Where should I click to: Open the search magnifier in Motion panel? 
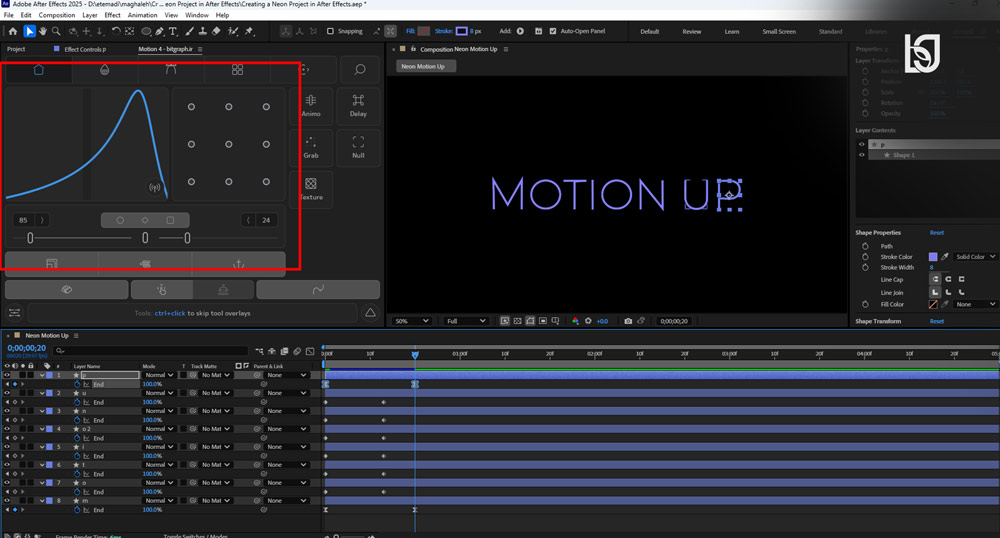point(360,69)
